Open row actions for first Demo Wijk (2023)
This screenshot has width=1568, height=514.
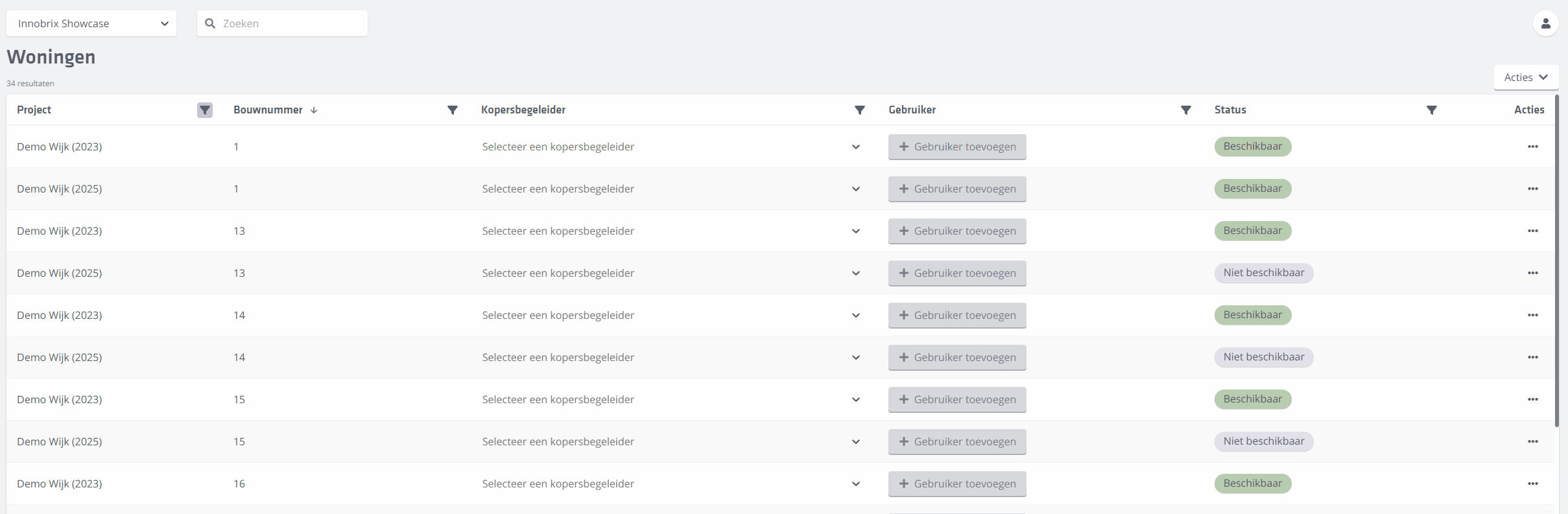pos(1532,147)
